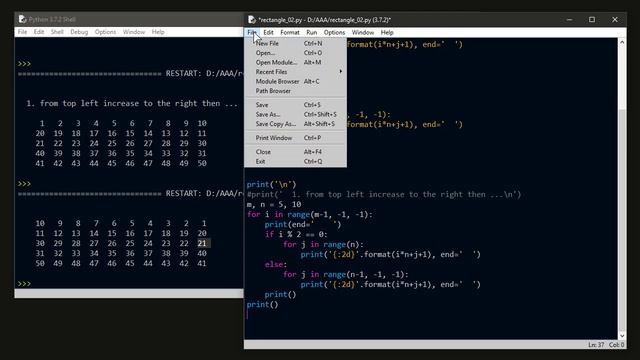Choose Save As... from File menu
The image size is (640, 360).
click(x=296, y=114)
